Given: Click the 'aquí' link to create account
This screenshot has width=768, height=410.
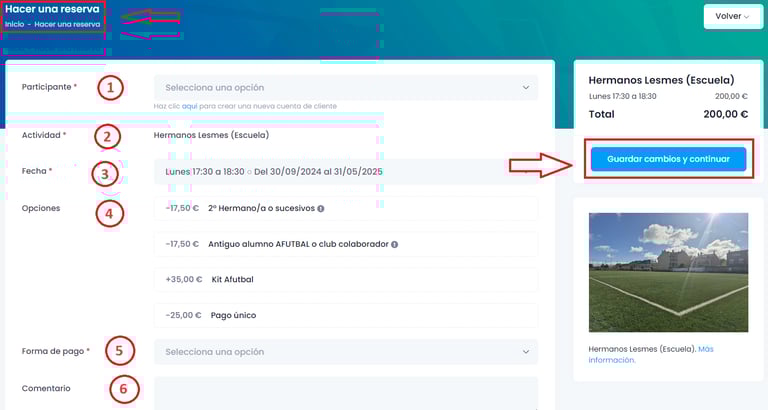Looking at the screenshot, I should tap(190, 106).
